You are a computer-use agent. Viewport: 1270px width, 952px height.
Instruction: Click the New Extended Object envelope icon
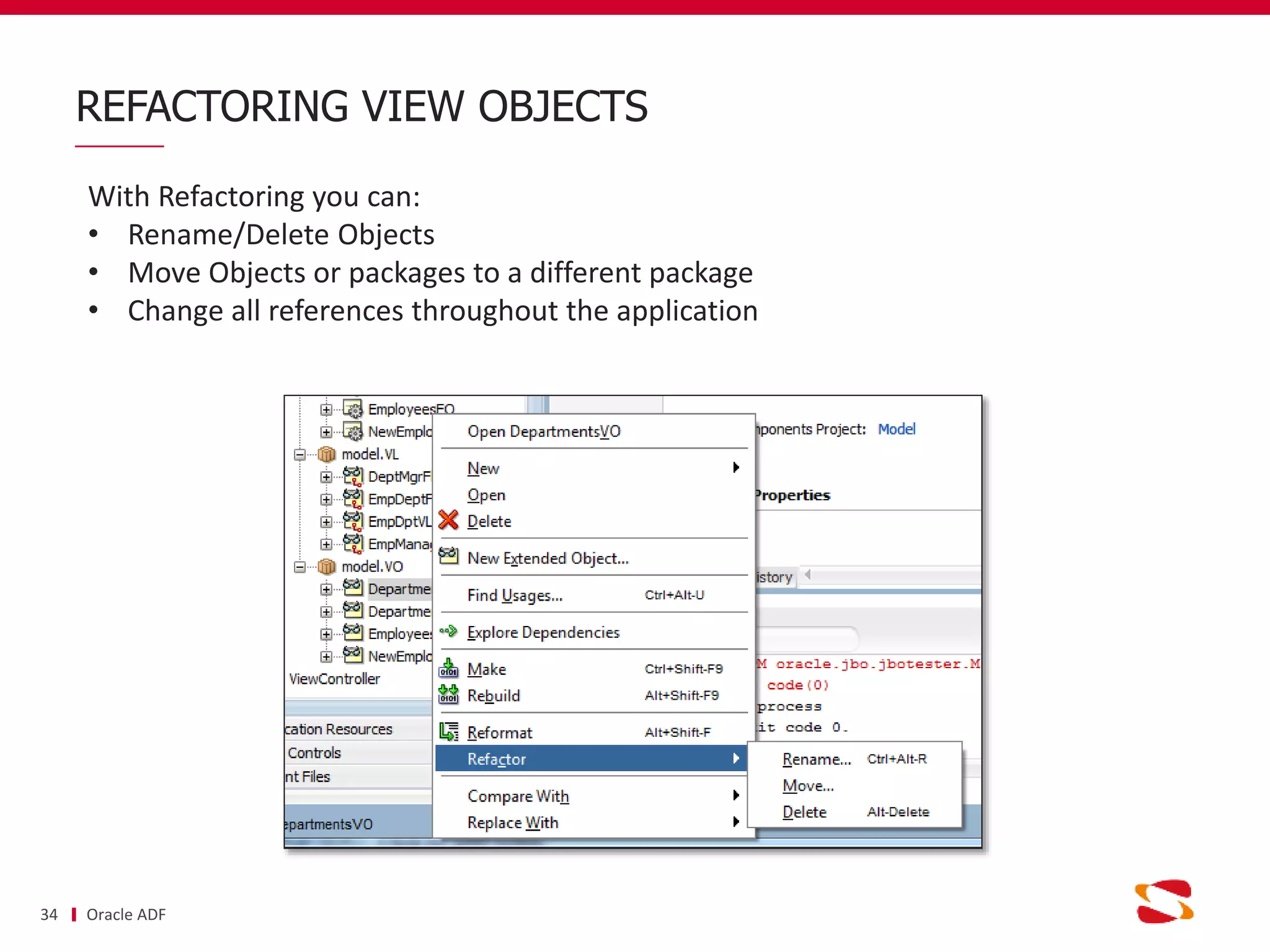[448, 556]
